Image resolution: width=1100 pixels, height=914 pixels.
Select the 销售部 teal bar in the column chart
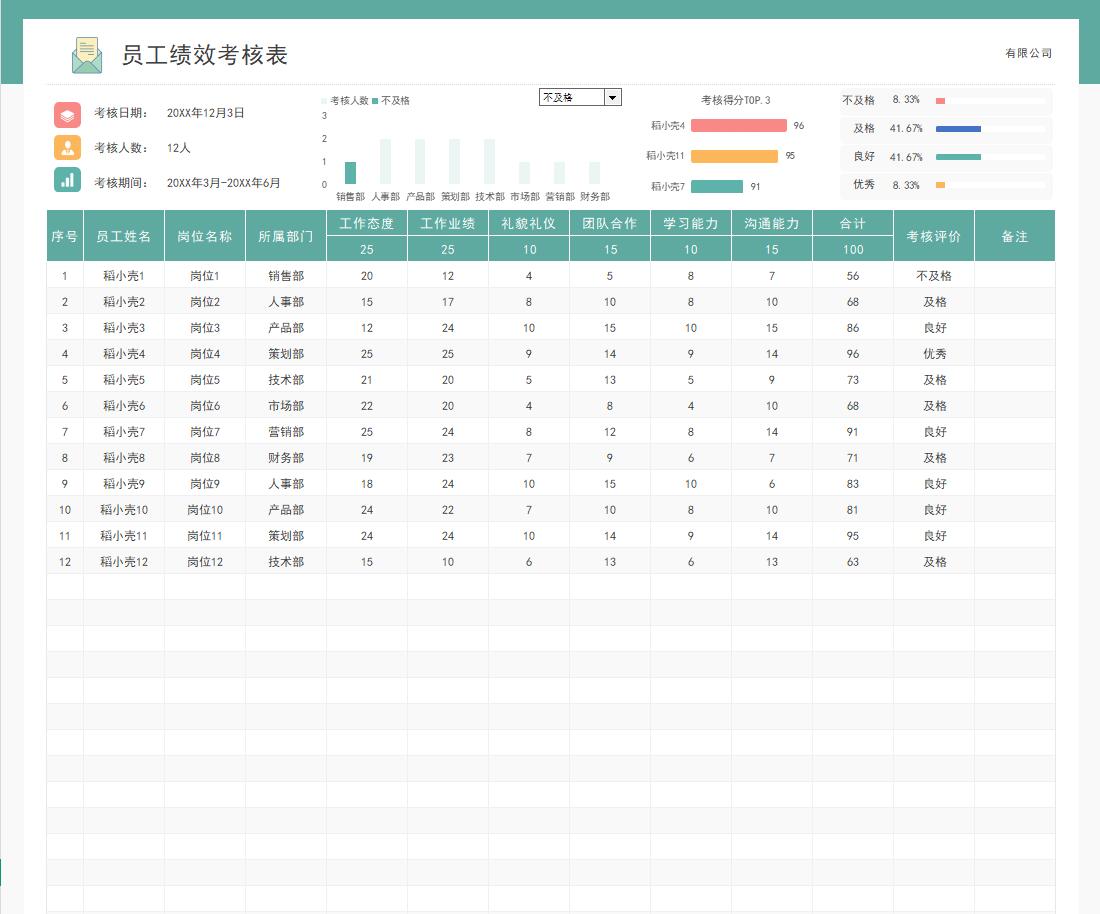tap(350, 173)
